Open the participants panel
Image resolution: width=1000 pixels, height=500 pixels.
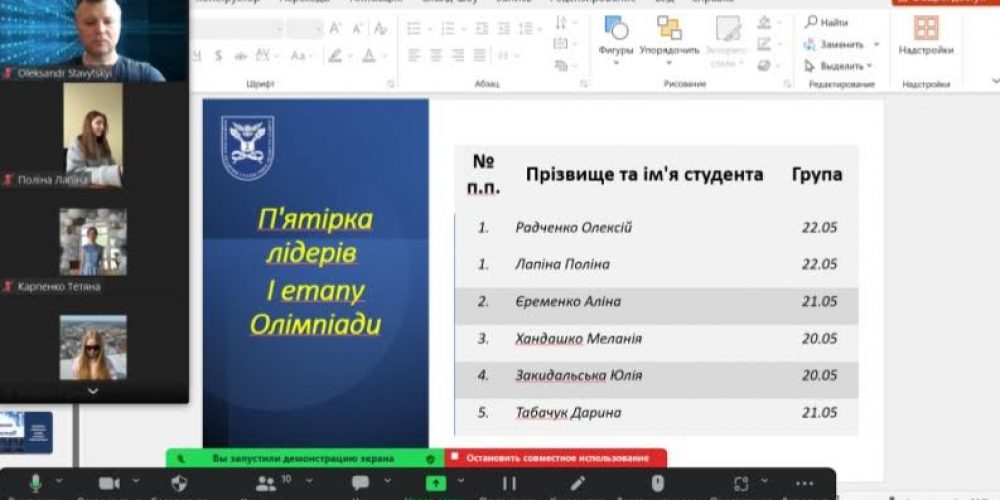coord(267,483)
